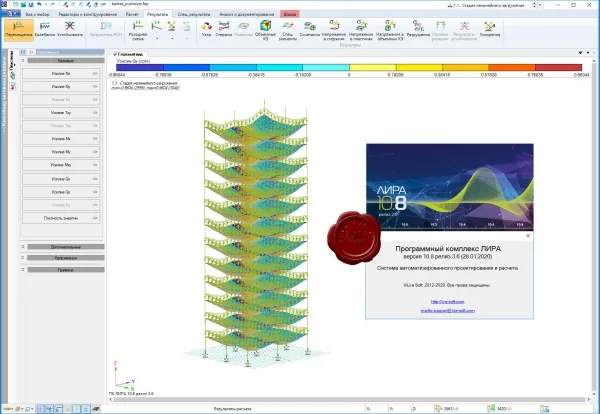Click the colored nodes scheme icon in the ribbon
The height and width of the screenshot is (414, 600).
pyautogui.click(x=172, y=26)
